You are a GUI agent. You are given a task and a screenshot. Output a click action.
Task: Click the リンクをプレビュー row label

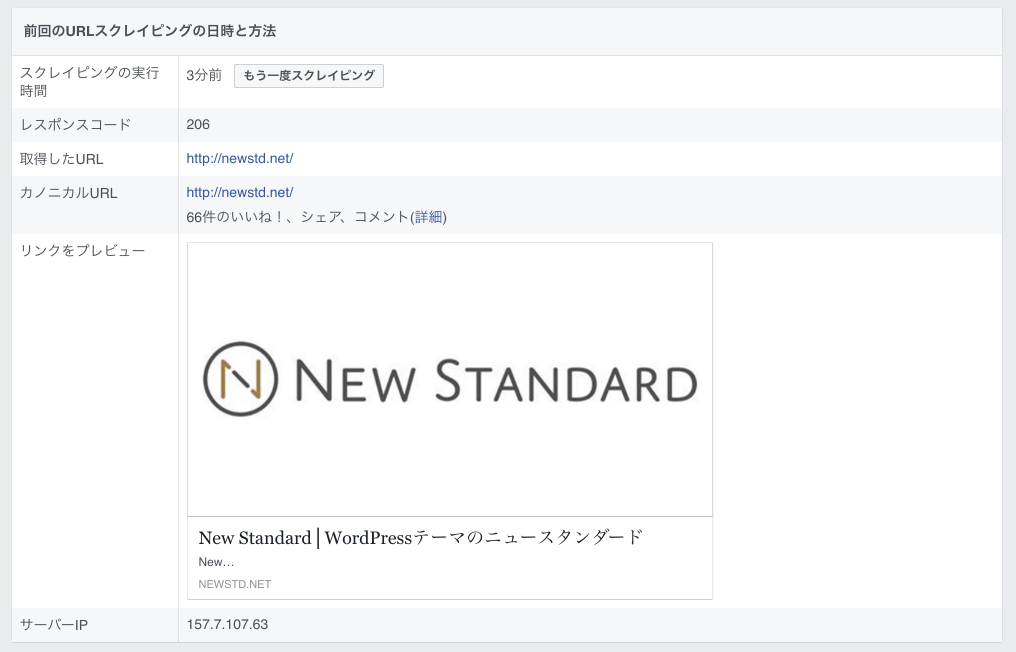coord(82,250)
